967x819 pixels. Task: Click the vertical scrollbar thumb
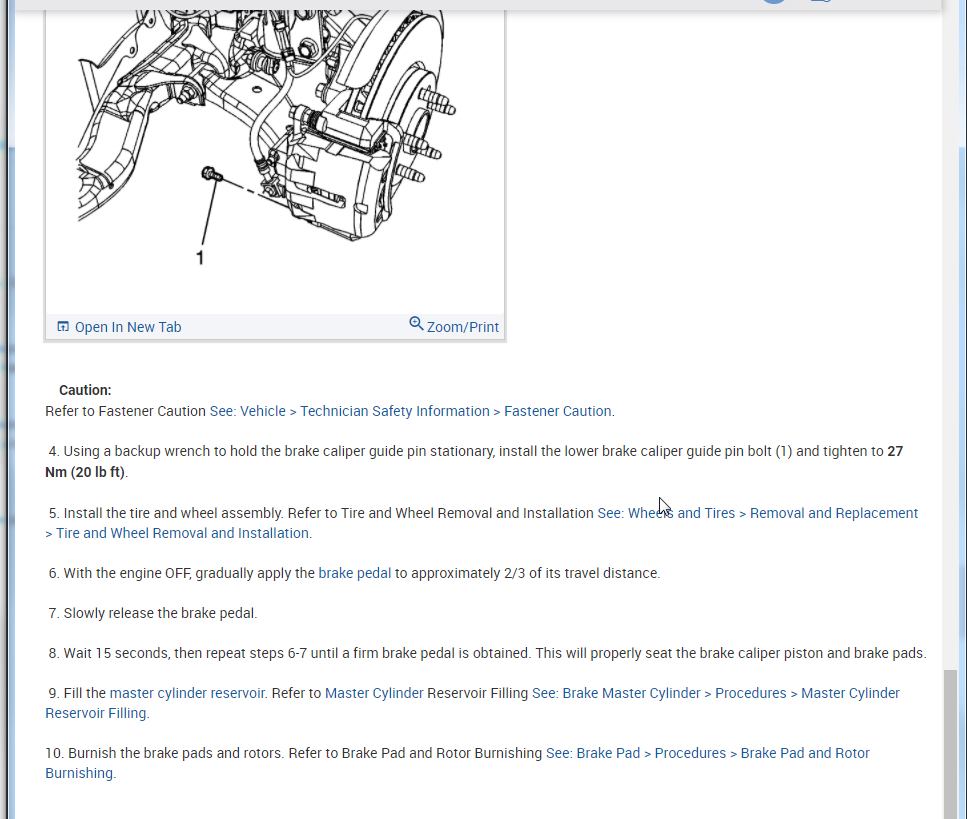click(950, 740)
